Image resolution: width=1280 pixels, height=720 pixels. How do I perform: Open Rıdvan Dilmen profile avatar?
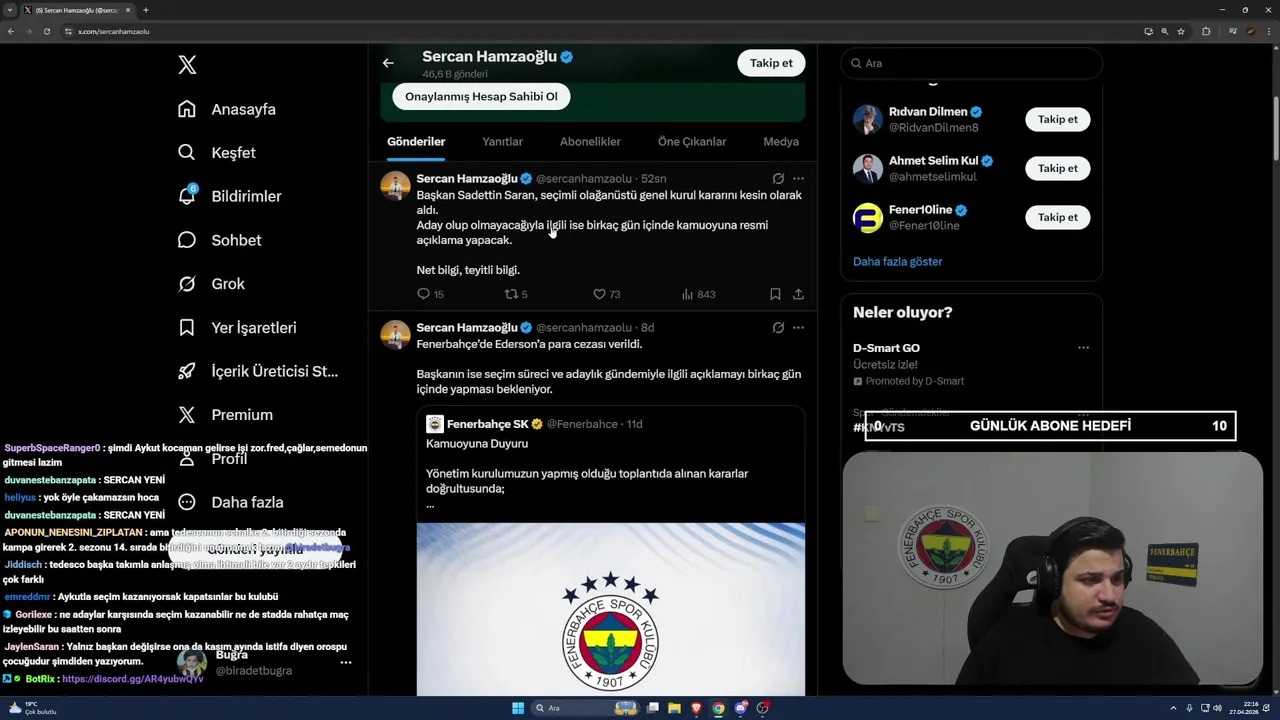(x=868, y=119)
